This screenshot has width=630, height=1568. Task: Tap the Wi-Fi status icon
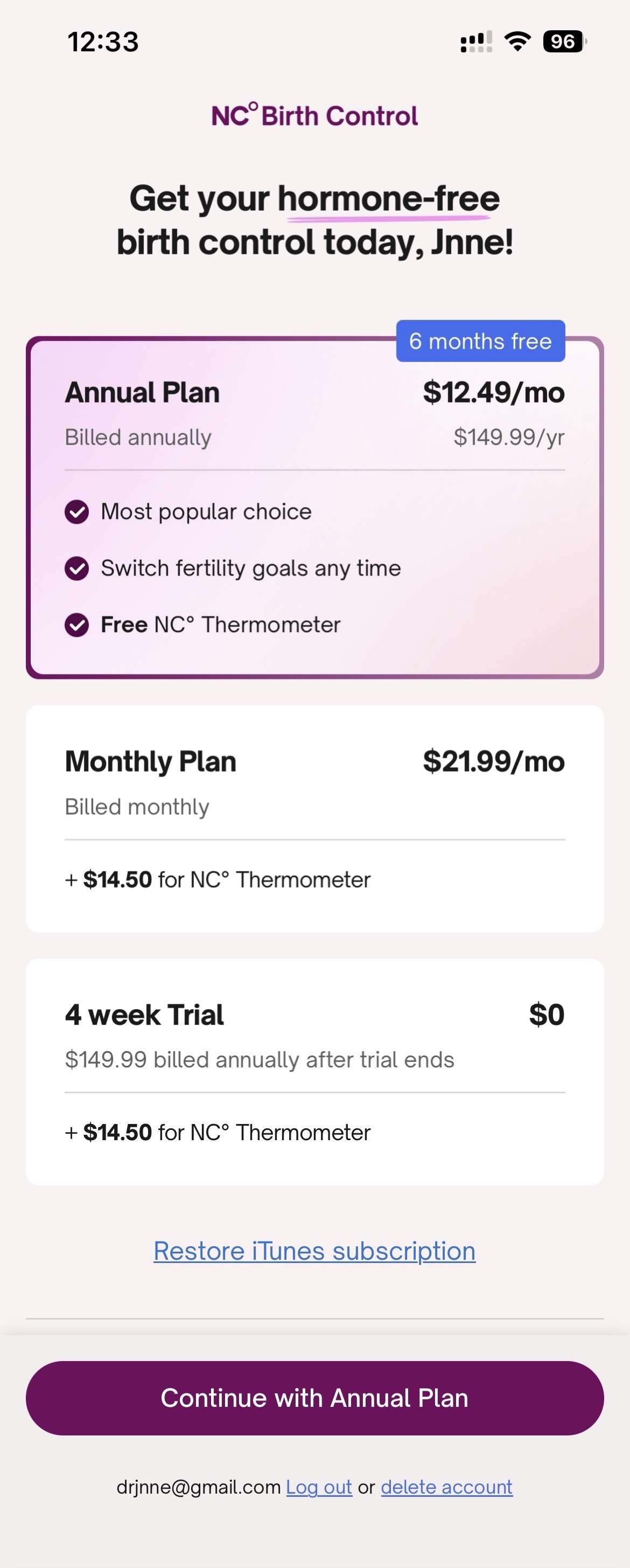(x=517, y=41)
